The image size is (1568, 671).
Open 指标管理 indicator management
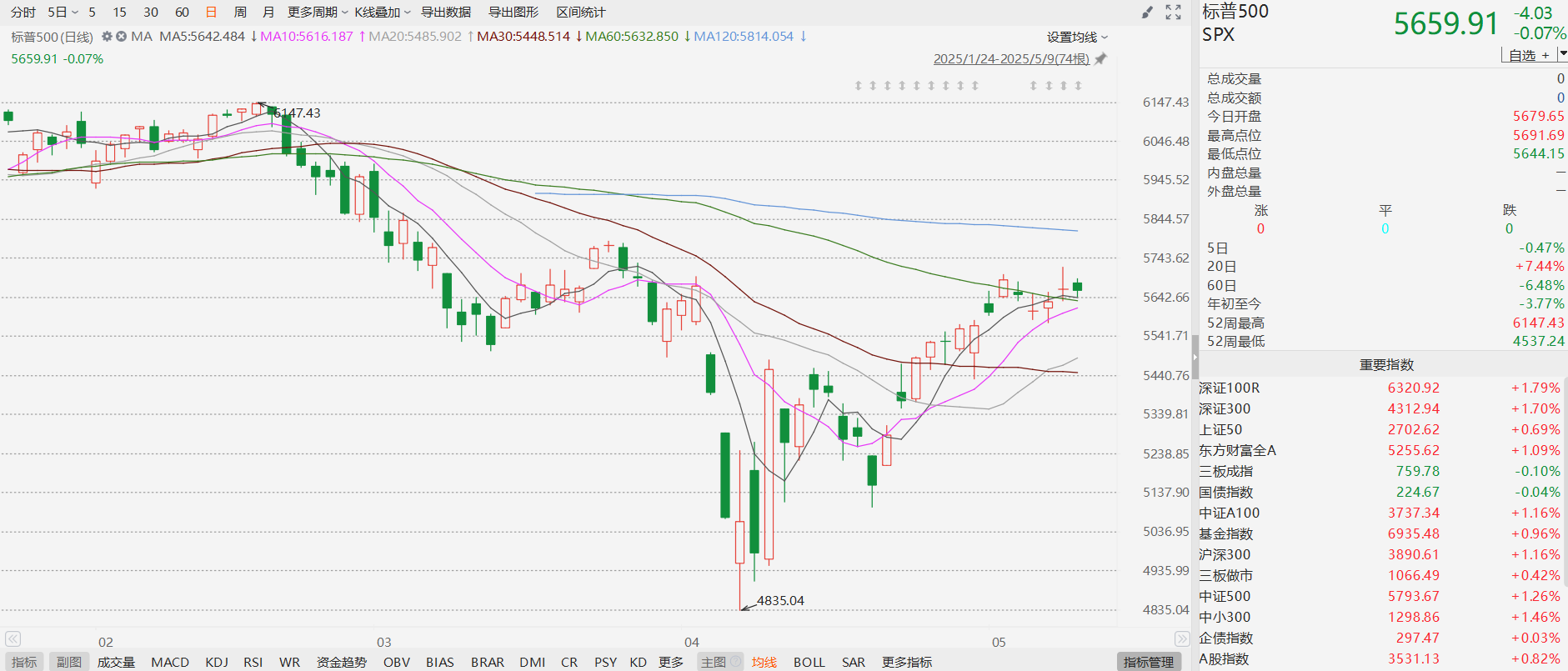pyautogui.click(x=1149, y=662)
